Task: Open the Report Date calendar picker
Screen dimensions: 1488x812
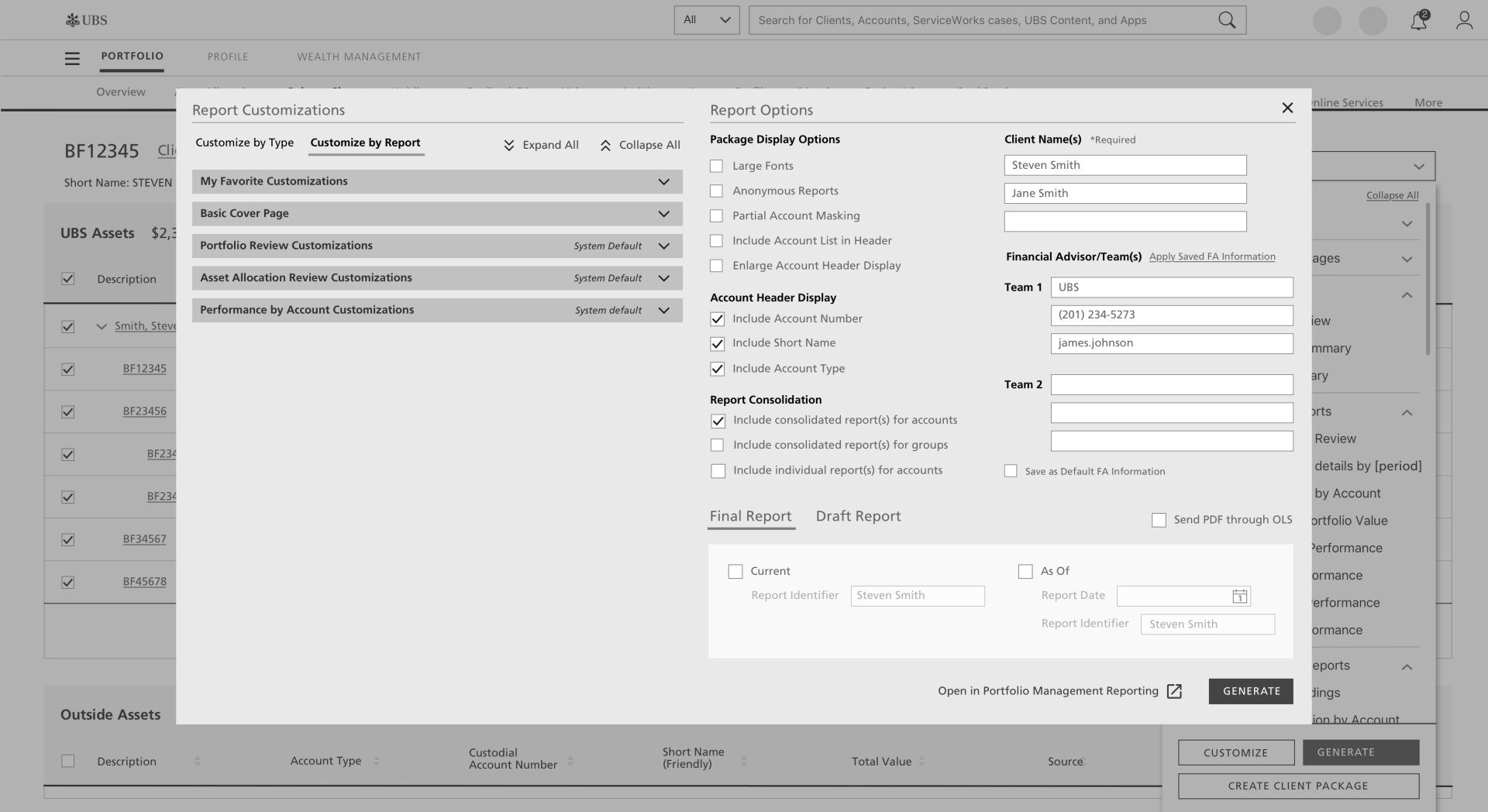Action: point(1239,596)
